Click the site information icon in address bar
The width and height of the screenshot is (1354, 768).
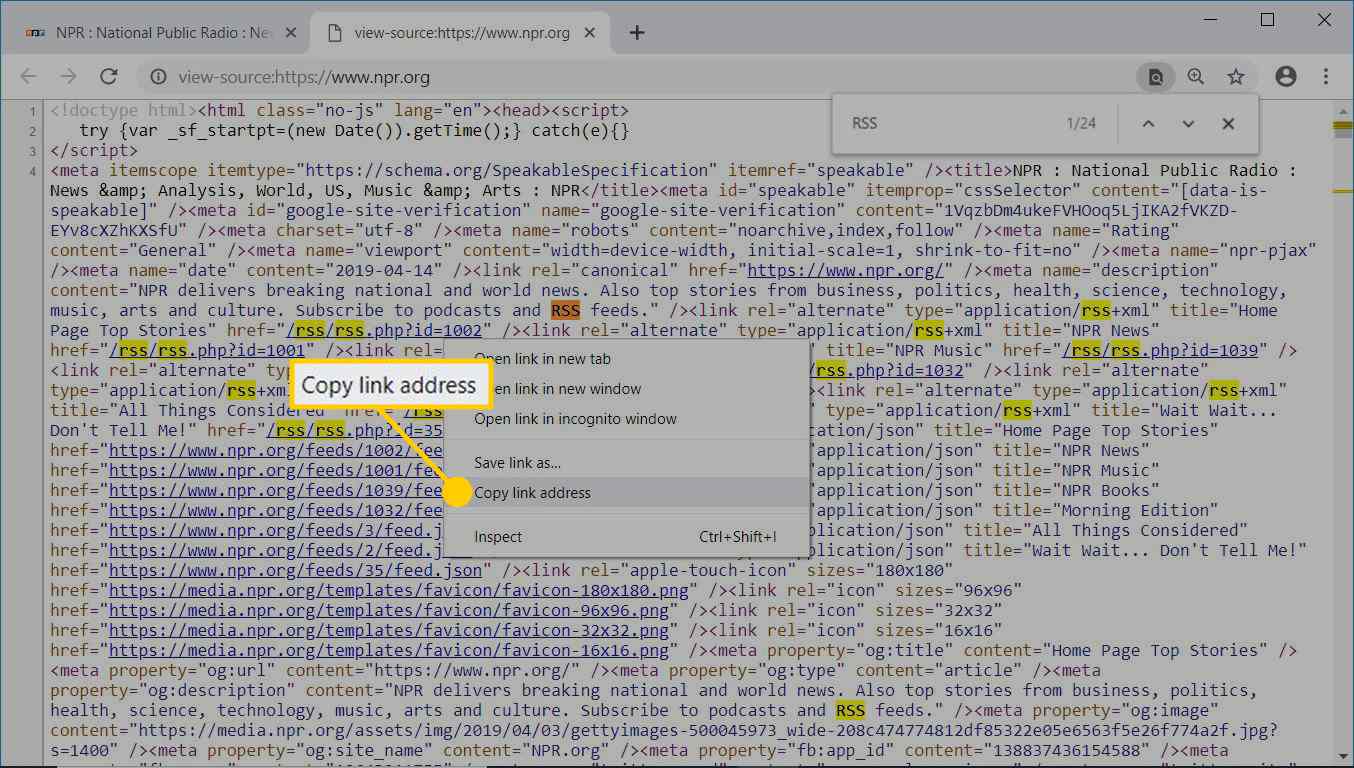click(157, 77)
